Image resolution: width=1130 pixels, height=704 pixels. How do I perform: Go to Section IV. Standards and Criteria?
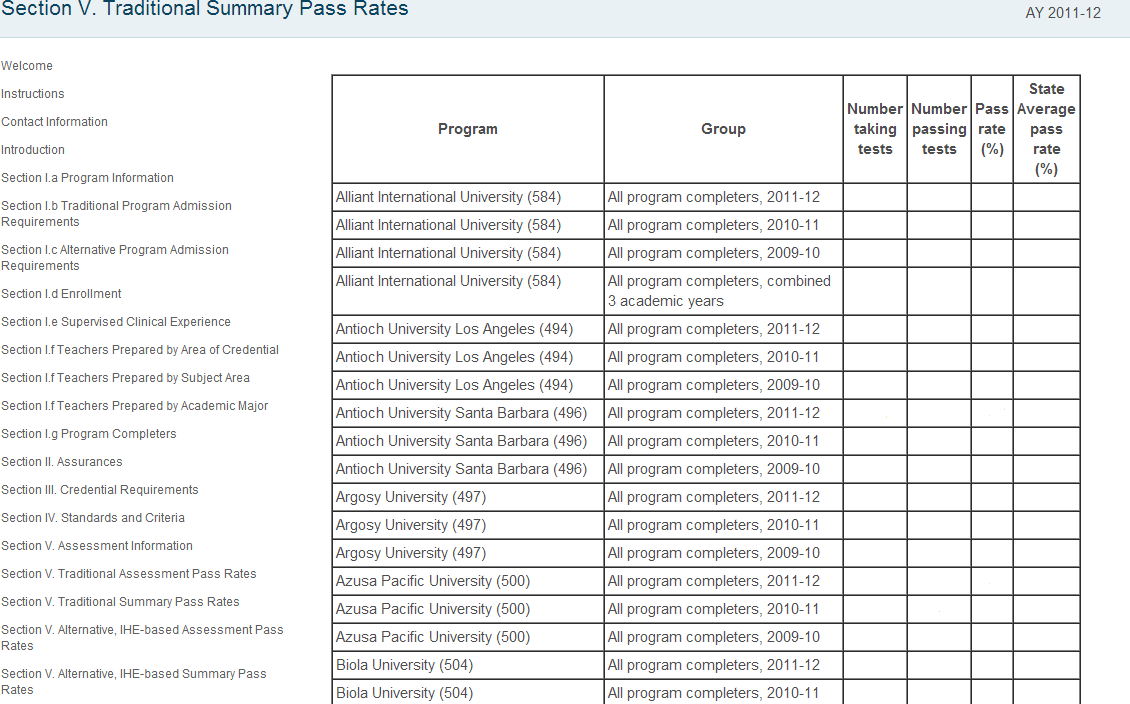92,519
